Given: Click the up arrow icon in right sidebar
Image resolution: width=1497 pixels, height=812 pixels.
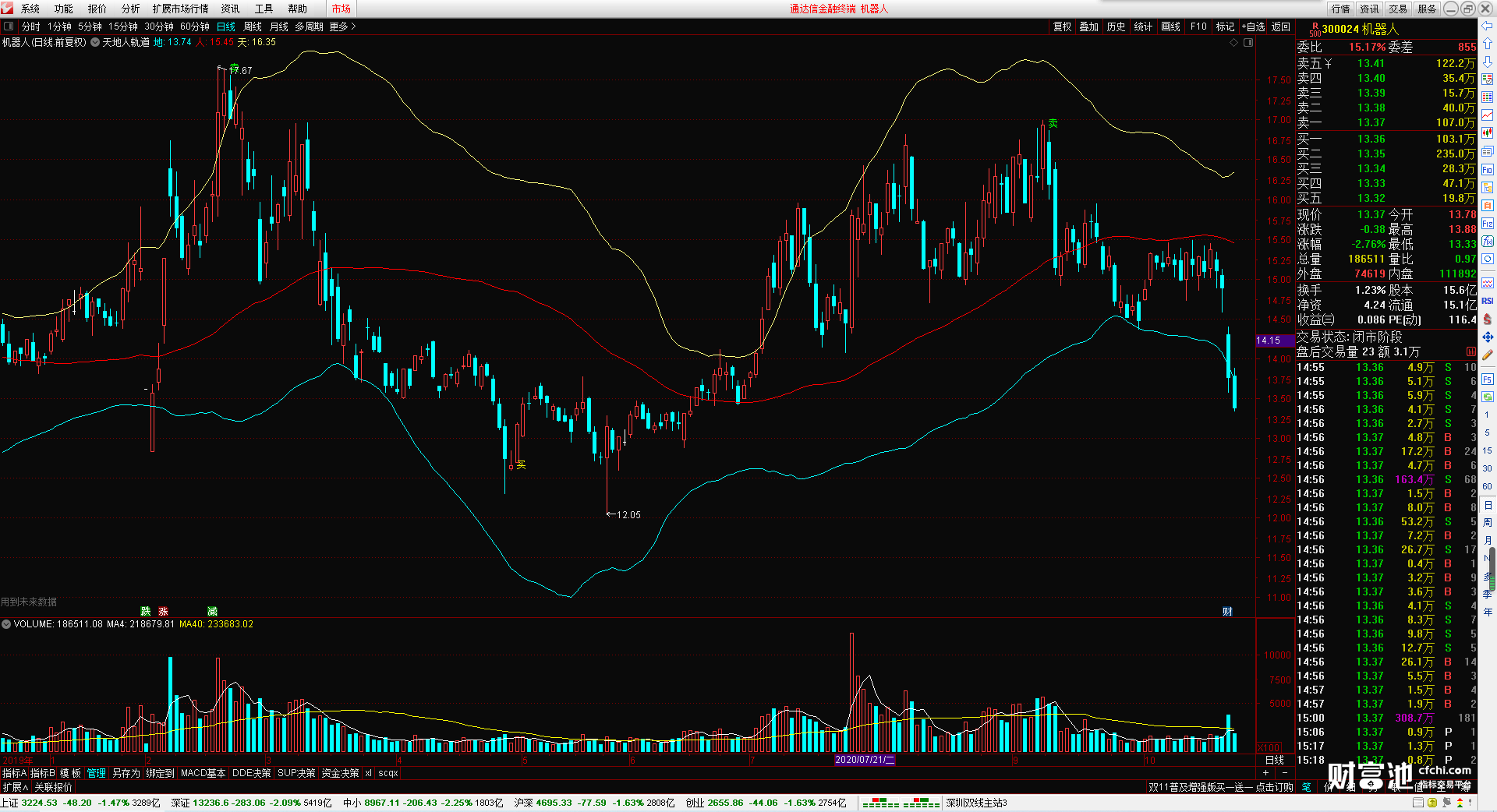Looking at the screenshot, I should pos(1488,43).
